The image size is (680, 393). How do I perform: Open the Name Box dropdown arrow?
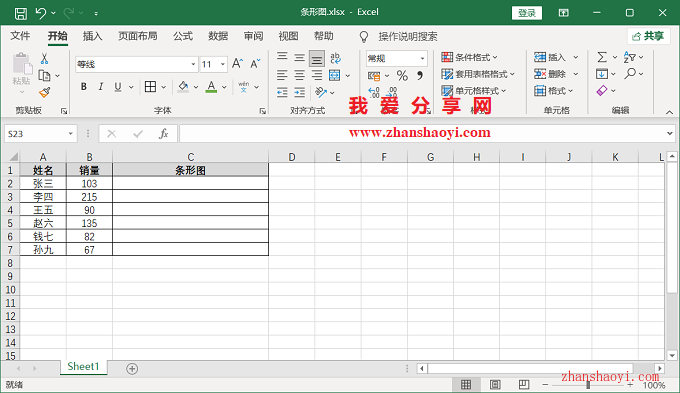click(x=70, y=134)
